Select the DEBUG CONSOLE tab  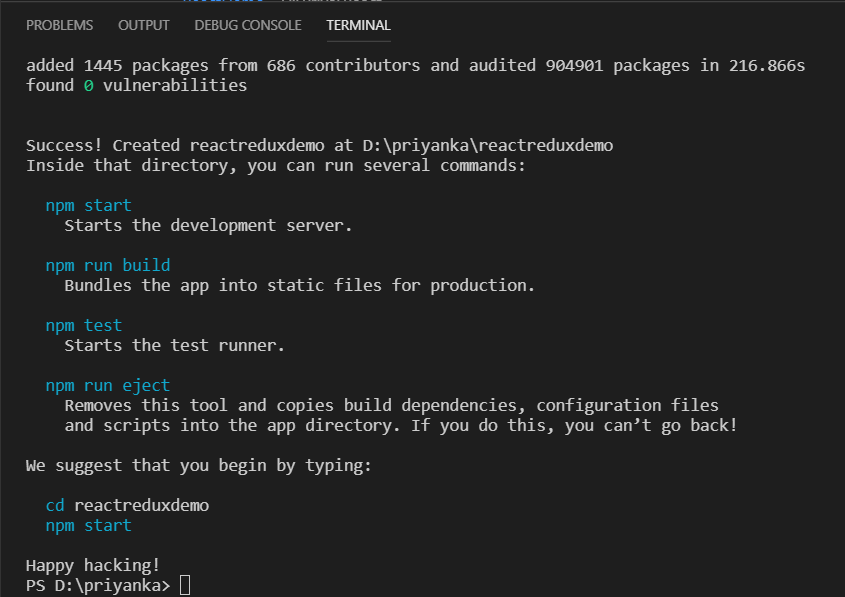tap(248, 25)
